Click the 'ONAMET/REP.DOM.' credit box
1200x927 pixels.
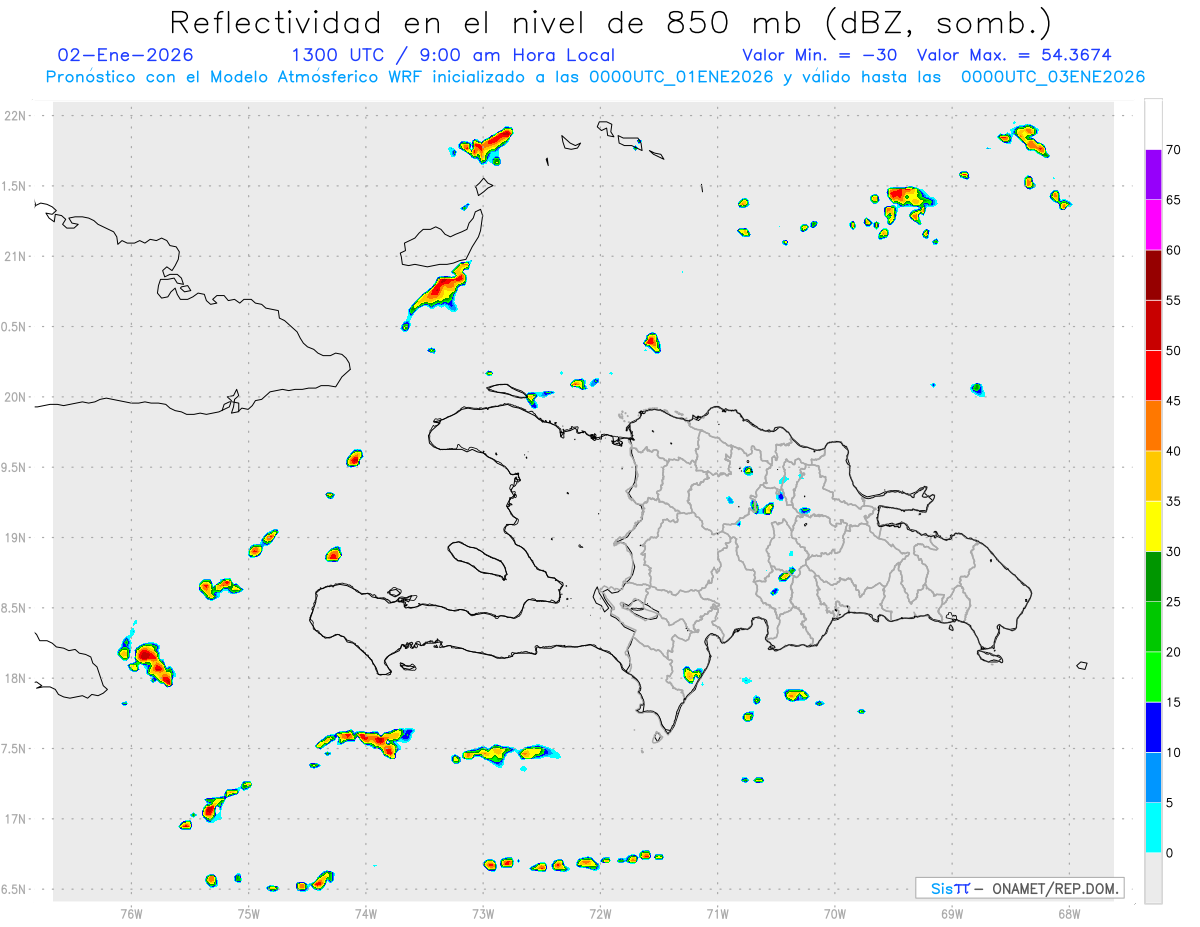(x=1019, y=888)
